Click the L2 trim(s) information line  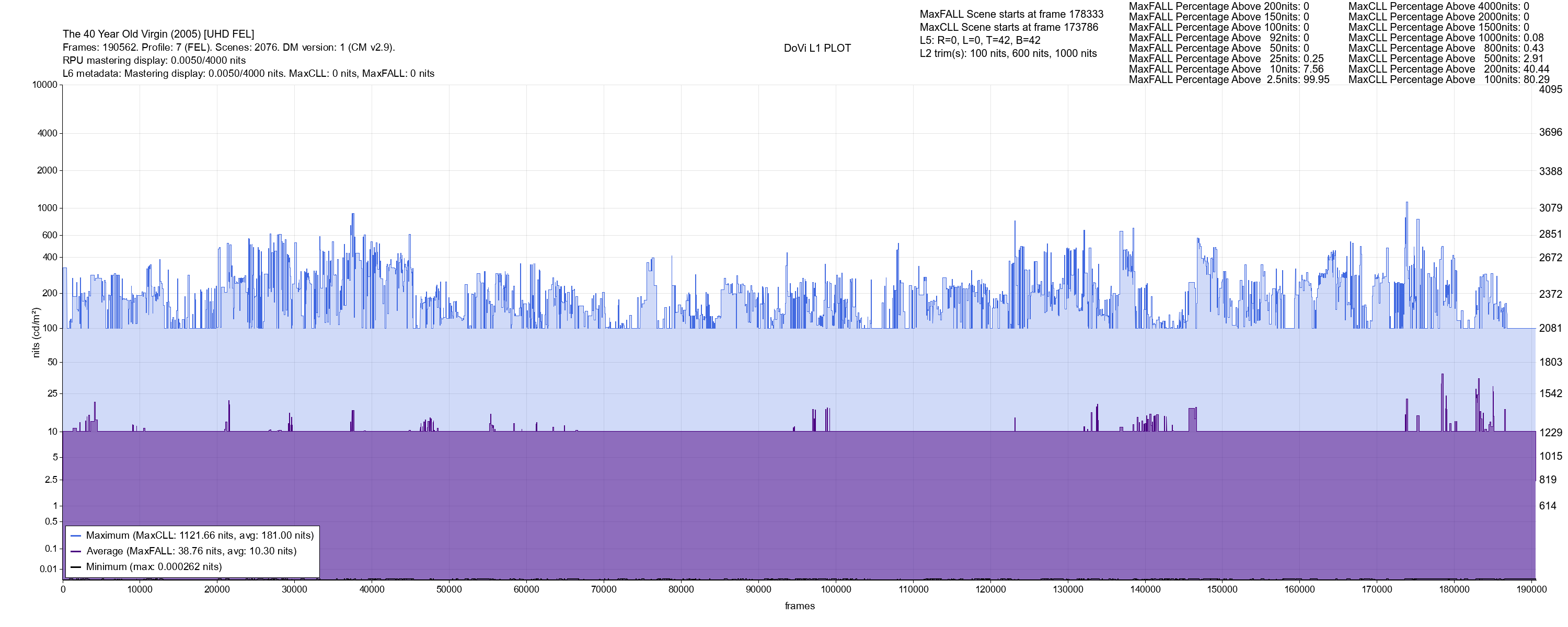tap(1008, 54)
